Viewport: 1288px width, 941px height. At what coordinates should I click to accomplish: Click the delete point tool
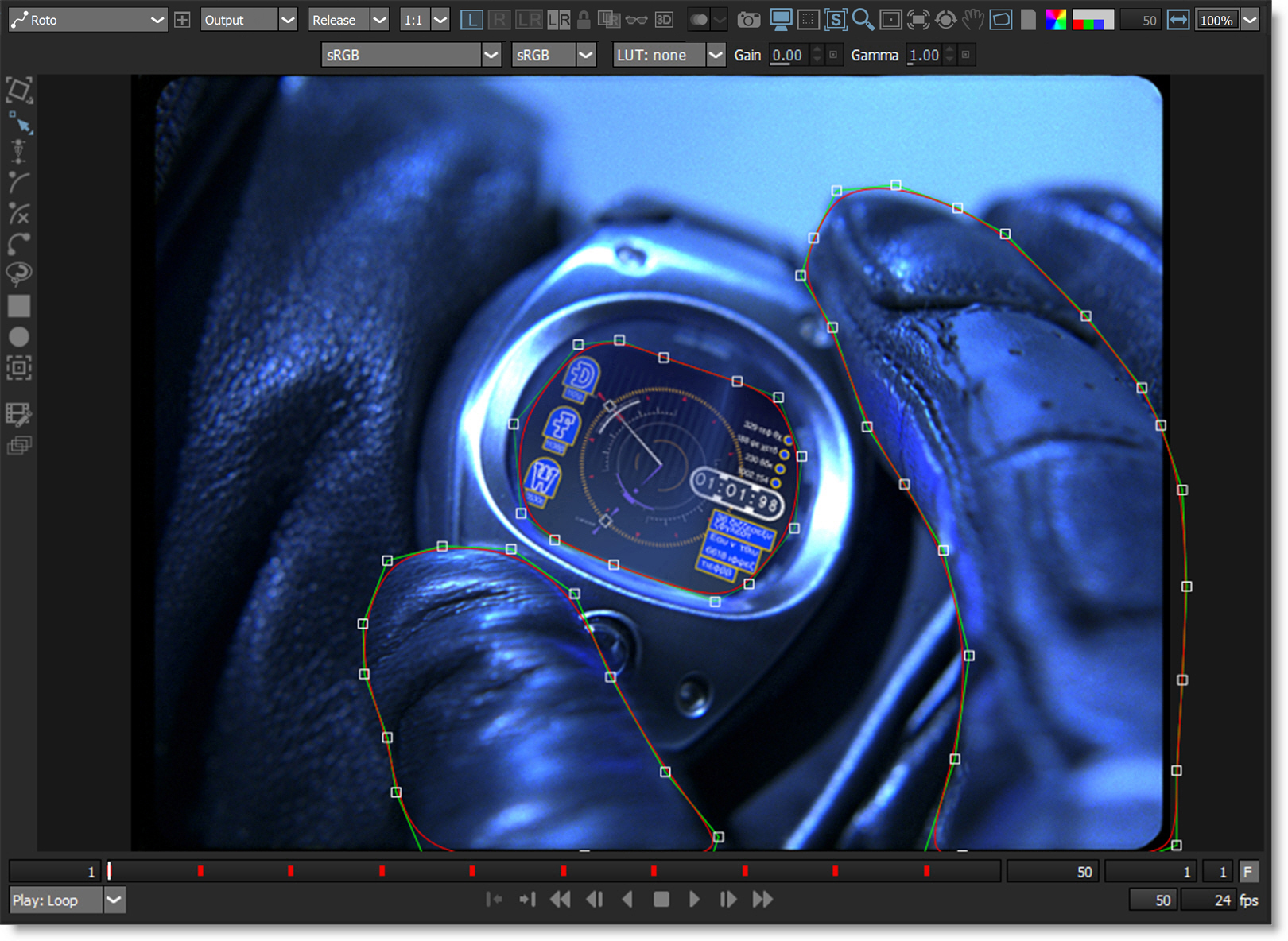pos(19,213)
